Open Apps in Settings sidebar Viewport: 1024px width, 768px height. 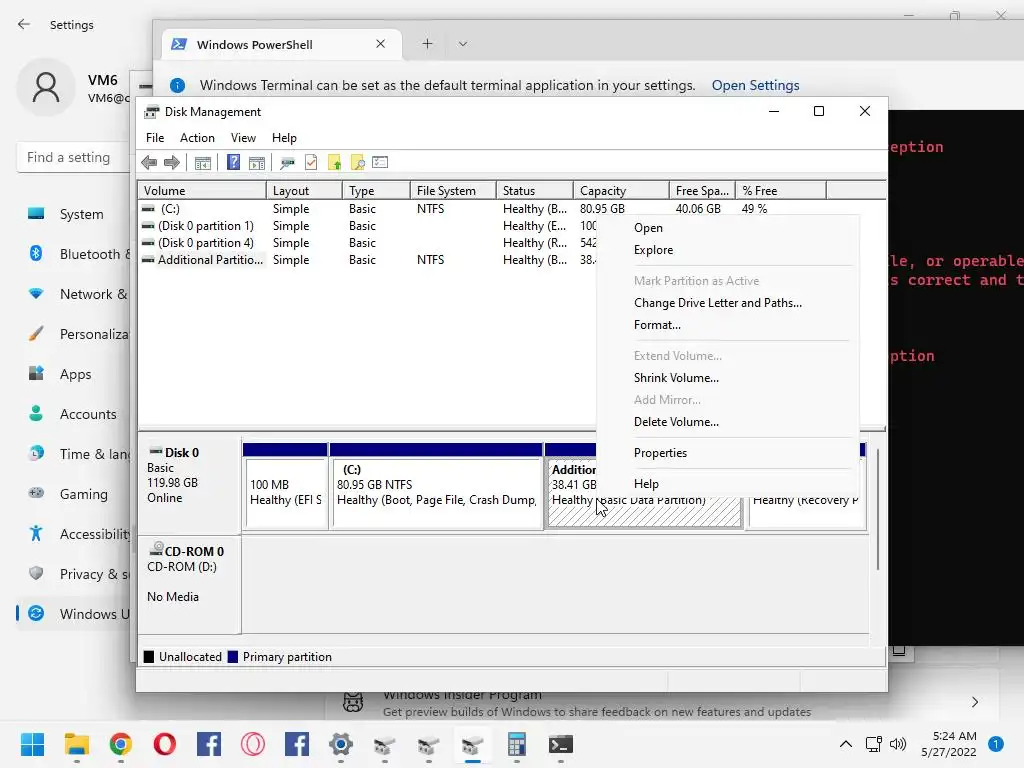(75, 374)
